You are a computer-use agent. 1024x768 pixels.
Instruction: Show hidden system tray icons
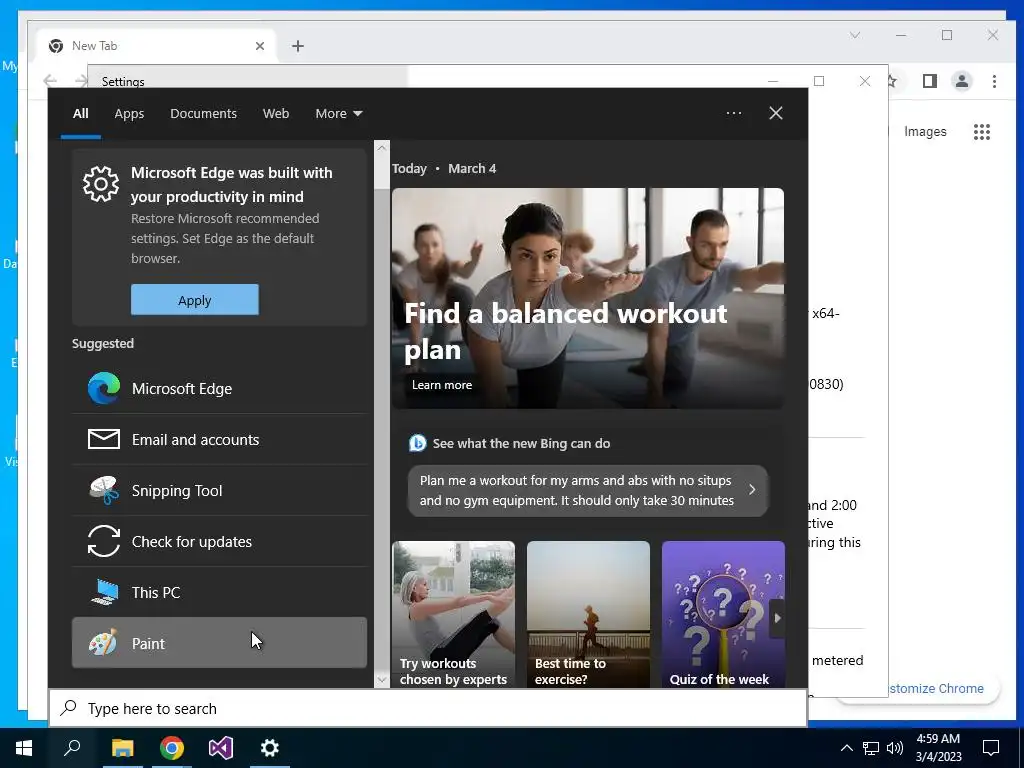point(846,748)
